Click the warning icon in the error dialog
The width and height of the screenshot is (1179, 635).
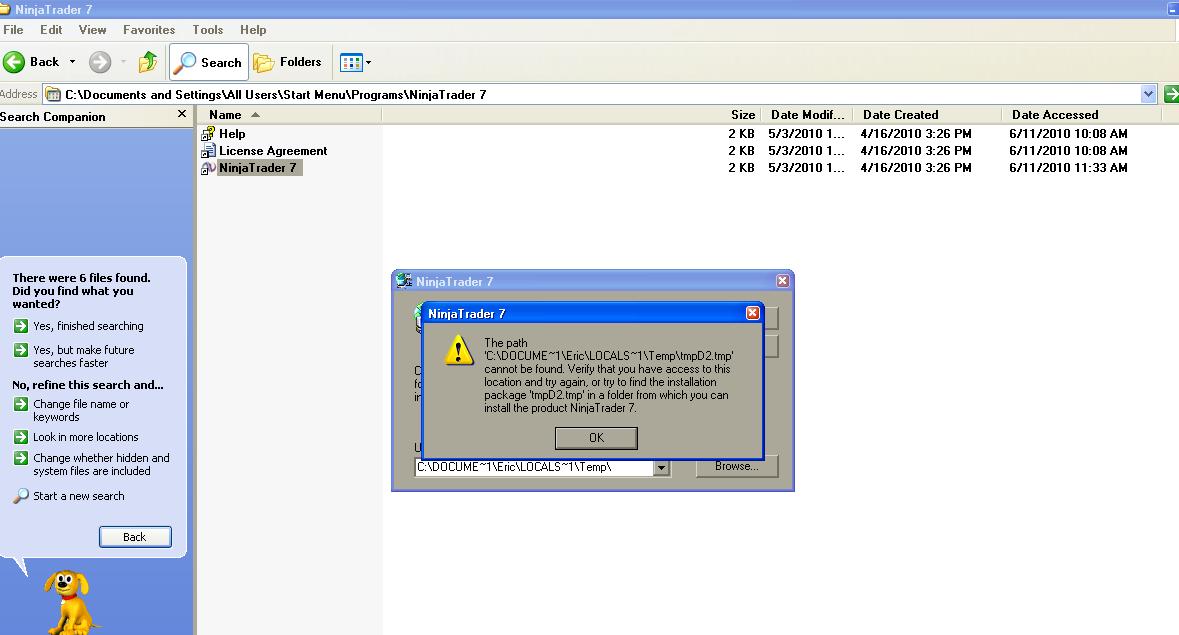(x=459, y=350)
